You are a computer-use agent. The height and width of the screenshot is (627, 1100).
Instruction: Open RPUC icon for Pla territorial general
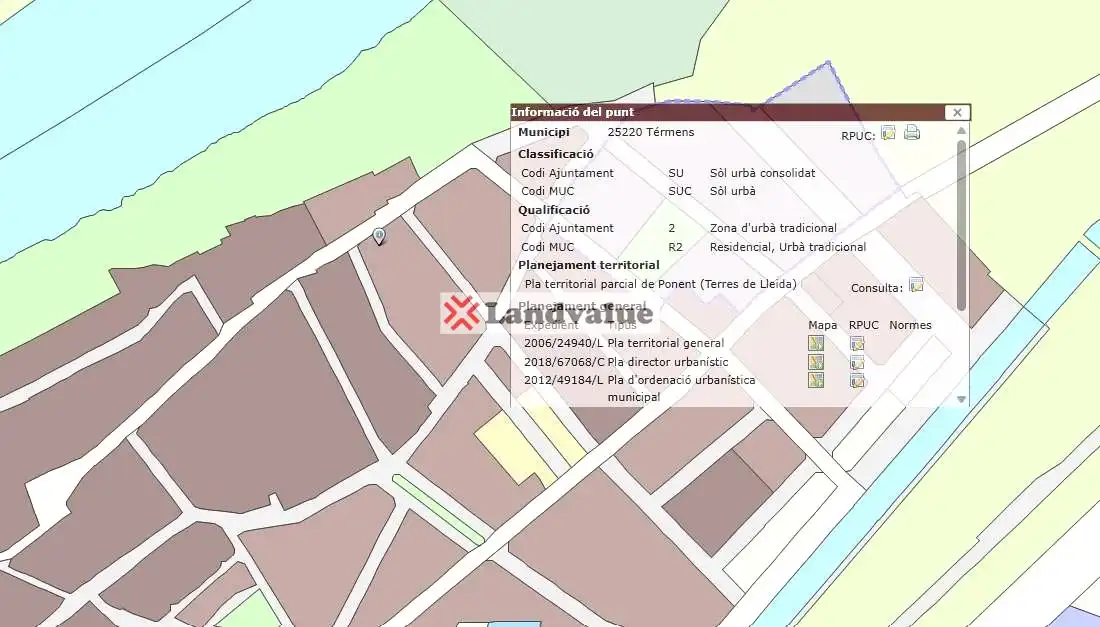857,344
